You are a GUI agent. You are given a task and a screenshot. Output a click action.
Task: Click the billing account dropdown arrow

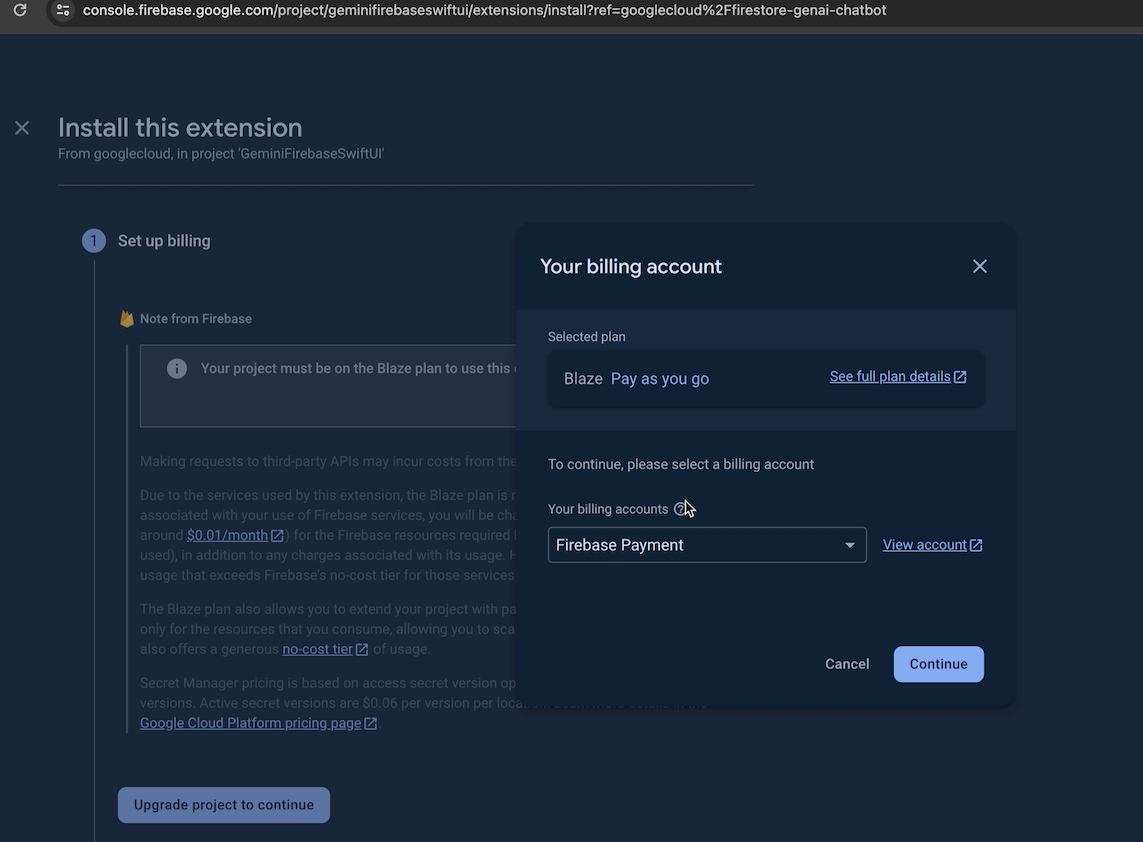click(850, 545)
